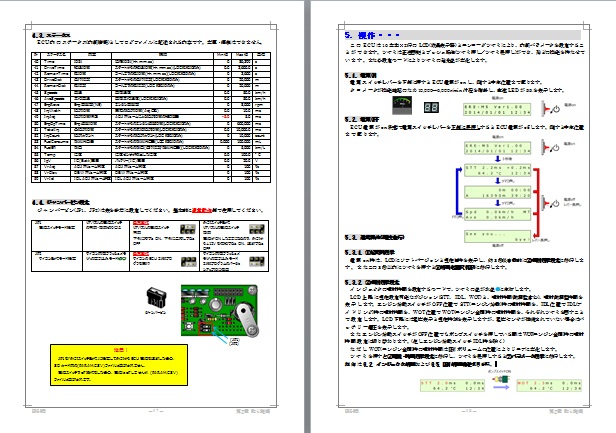Click the blue loop-back bracket arrow
The width and height of the screenshot is (616, 433).
pos(459,191)
